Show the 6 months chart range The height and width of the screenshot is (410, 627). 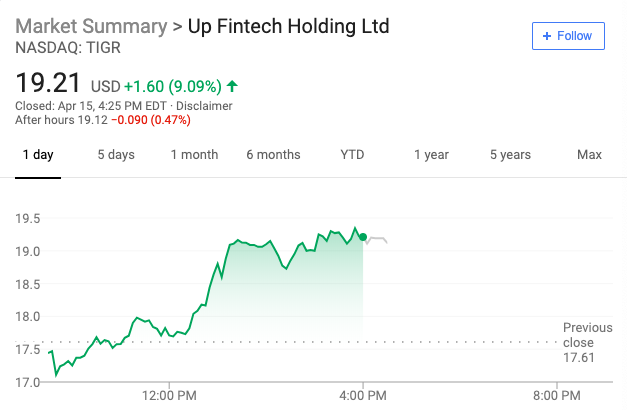pos(273,155)
